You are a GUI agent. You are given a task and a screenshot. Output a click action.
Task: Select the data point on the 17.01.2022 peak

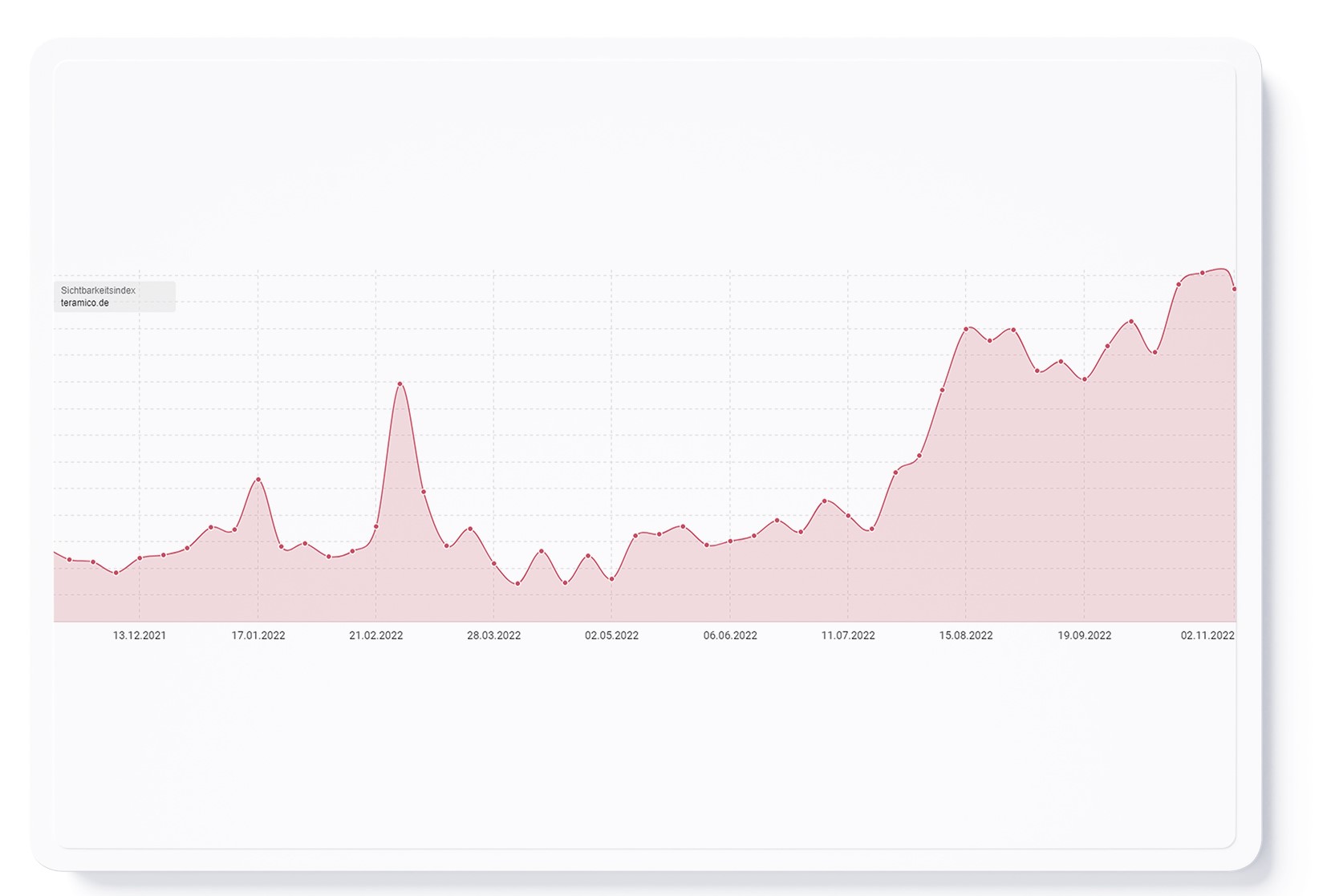(258, 480)
